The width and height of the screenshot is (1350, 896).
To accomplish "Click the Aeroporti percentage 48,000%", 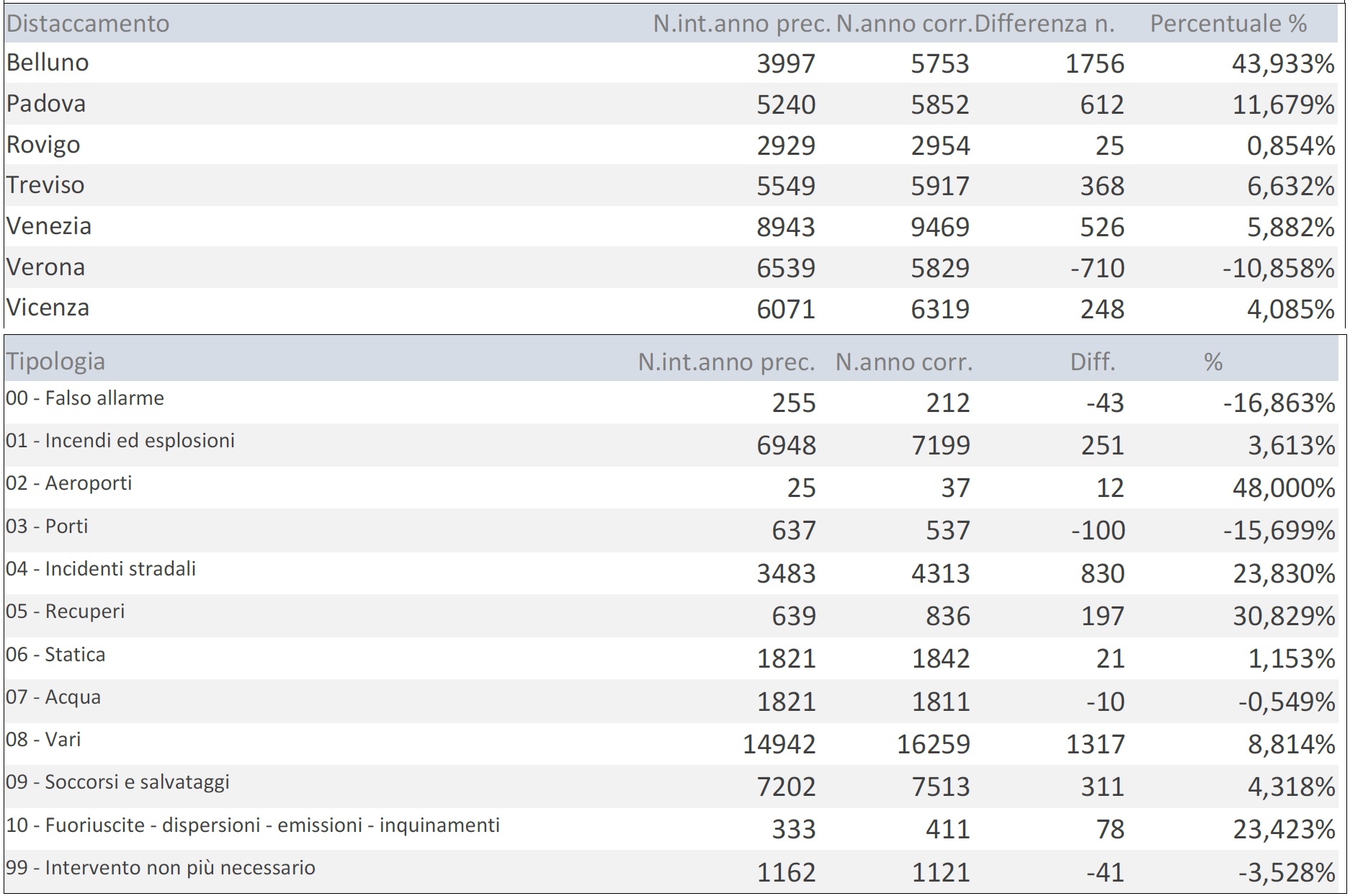I will click(x=1283, y=488).
